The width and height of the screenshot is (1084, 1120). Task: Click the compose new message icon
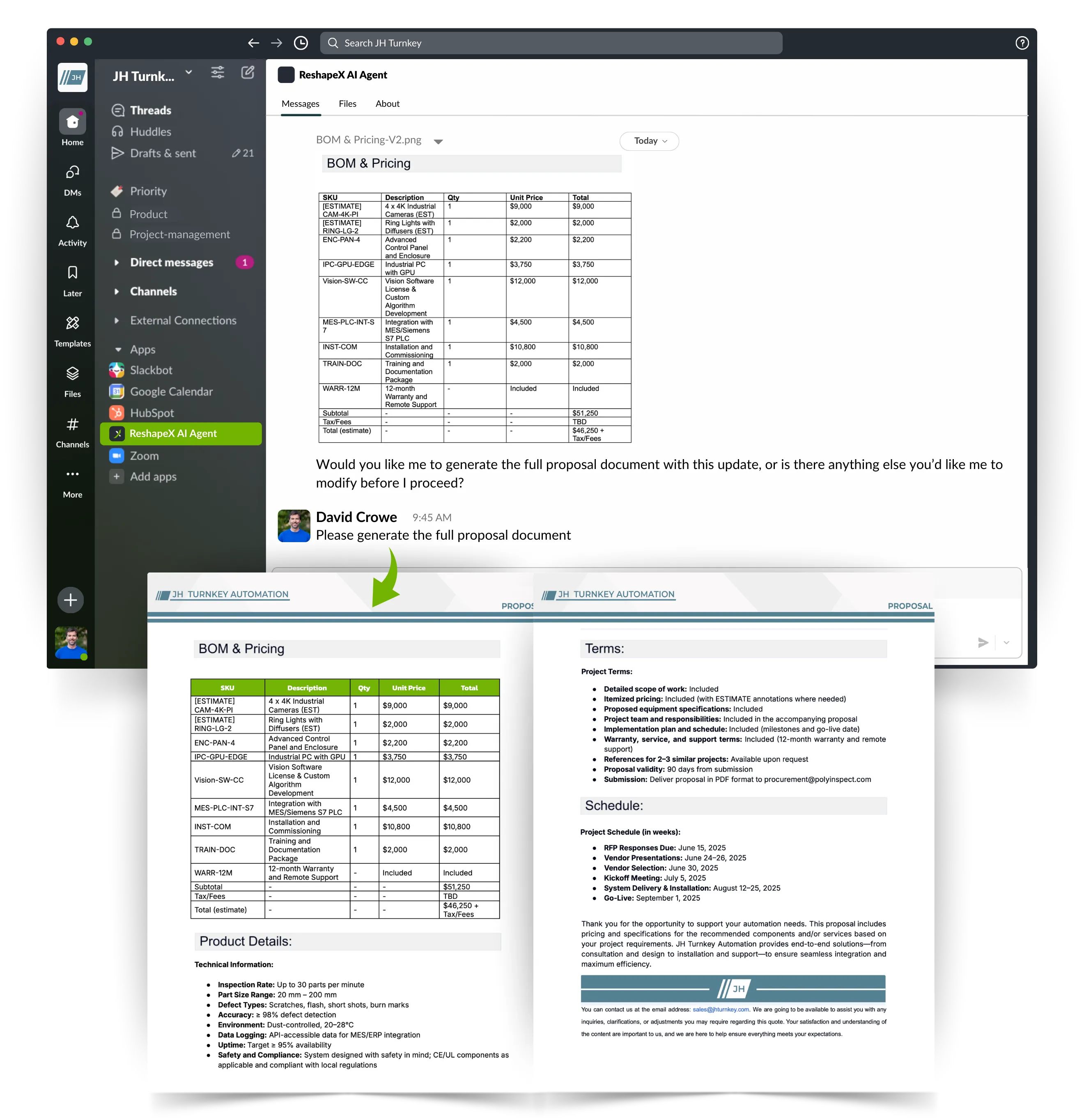tap(248, 73)
